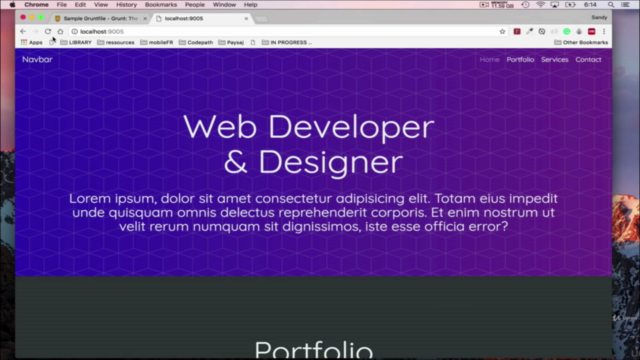Click the battery charging status icon

pyautogui.click(x=570, y=4)
